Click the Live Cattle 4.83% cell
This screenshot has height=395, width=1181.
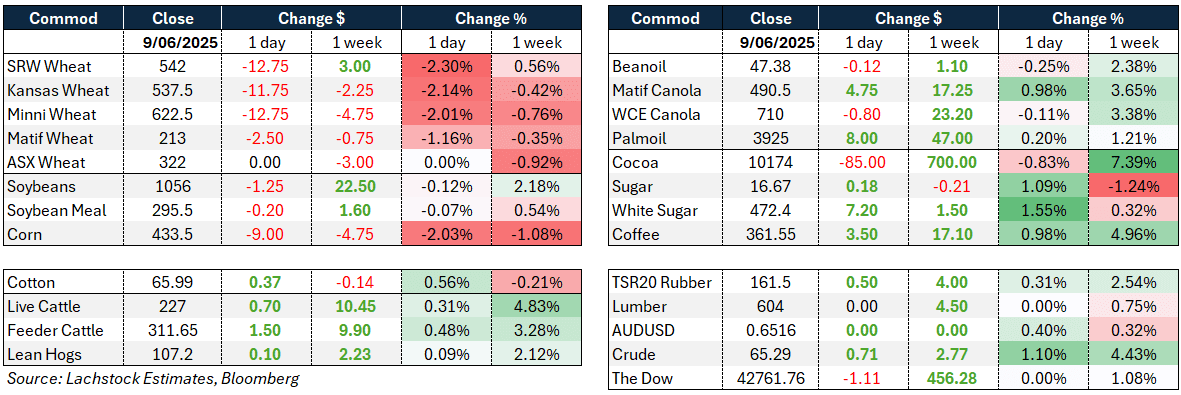click(x=537, y=308)
